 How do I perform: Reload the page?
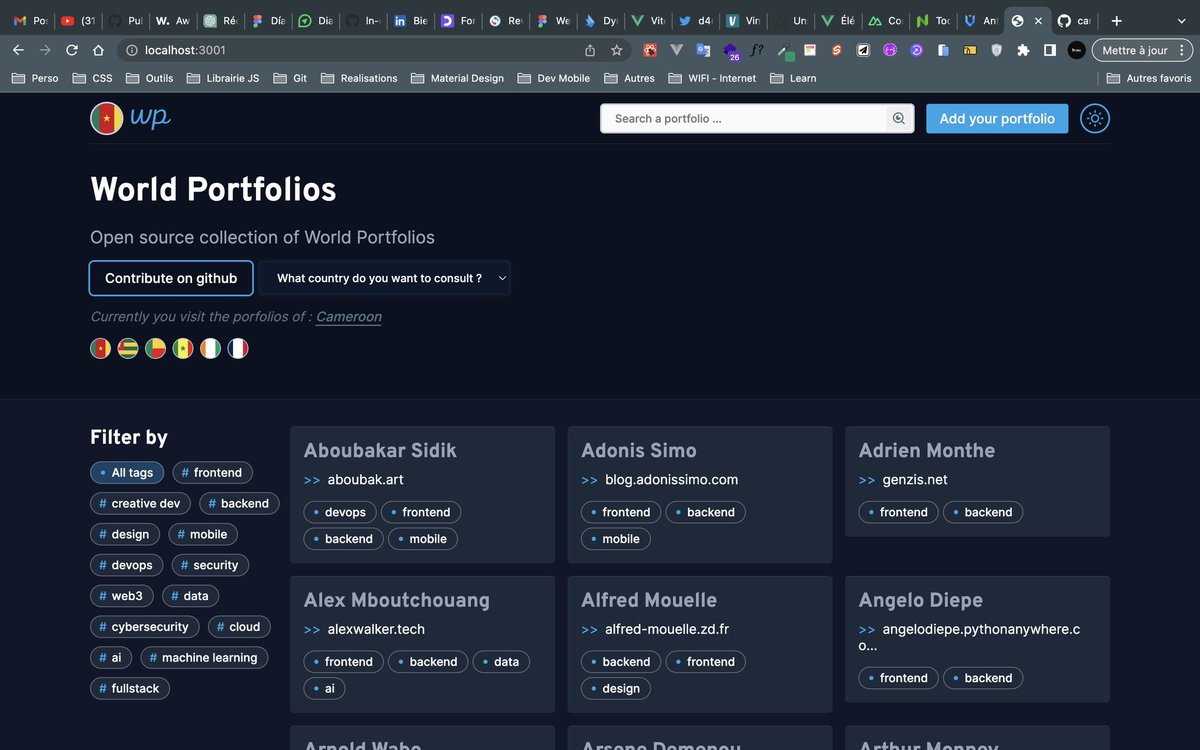tap(71, 50)
